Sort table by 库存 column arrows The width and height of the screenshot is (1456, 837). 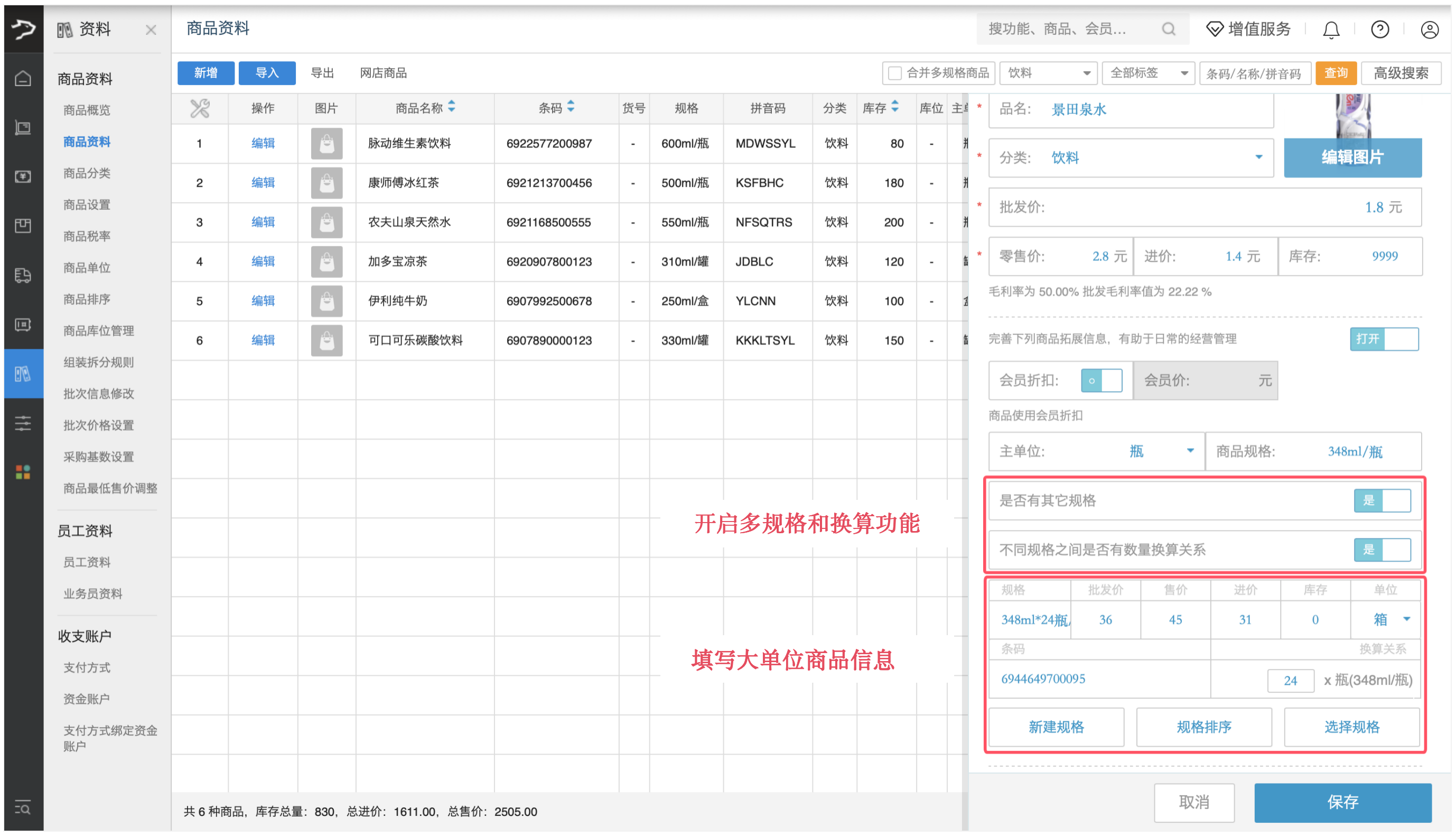pyautogui.click(x=894, y=107)
